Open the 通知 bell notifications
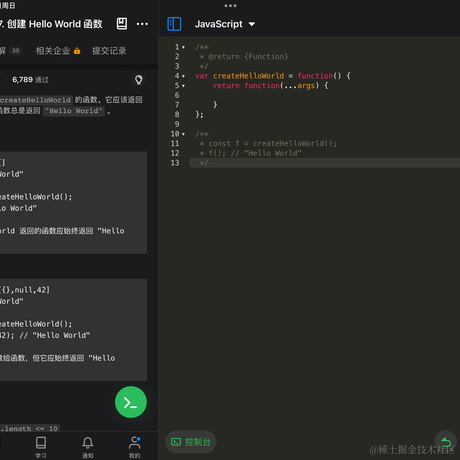This screenshot has width=460, height=460. coord(88,447)
